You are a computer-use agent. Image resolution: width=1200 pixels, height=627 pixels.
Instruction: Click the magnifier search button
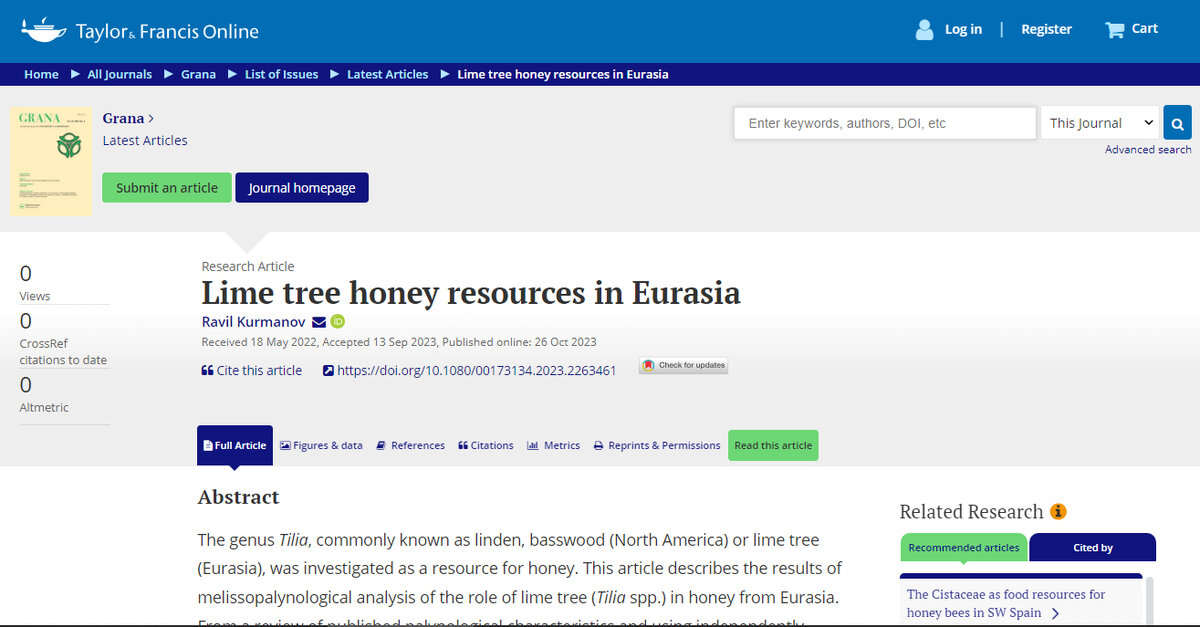(x=1177, y=124)
